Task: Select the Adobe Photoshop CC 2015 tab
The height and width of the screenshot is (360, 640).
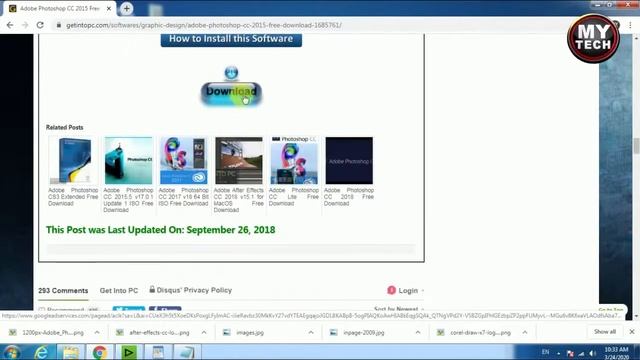Action: click(60, 8)
